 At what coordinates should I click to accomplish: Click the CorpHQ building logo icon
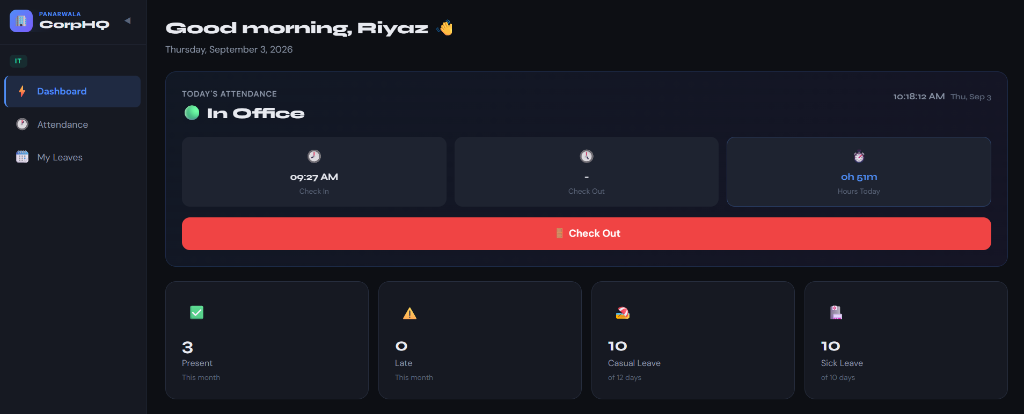(x=21, y=21)
